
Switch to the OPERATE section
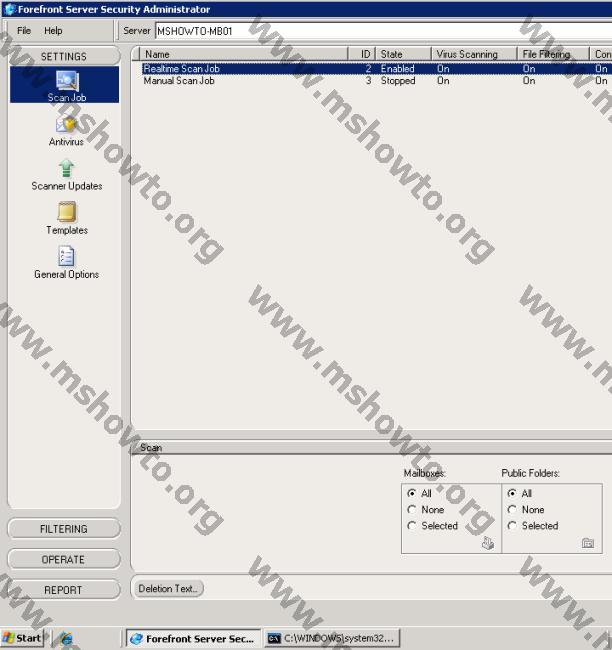64,560
